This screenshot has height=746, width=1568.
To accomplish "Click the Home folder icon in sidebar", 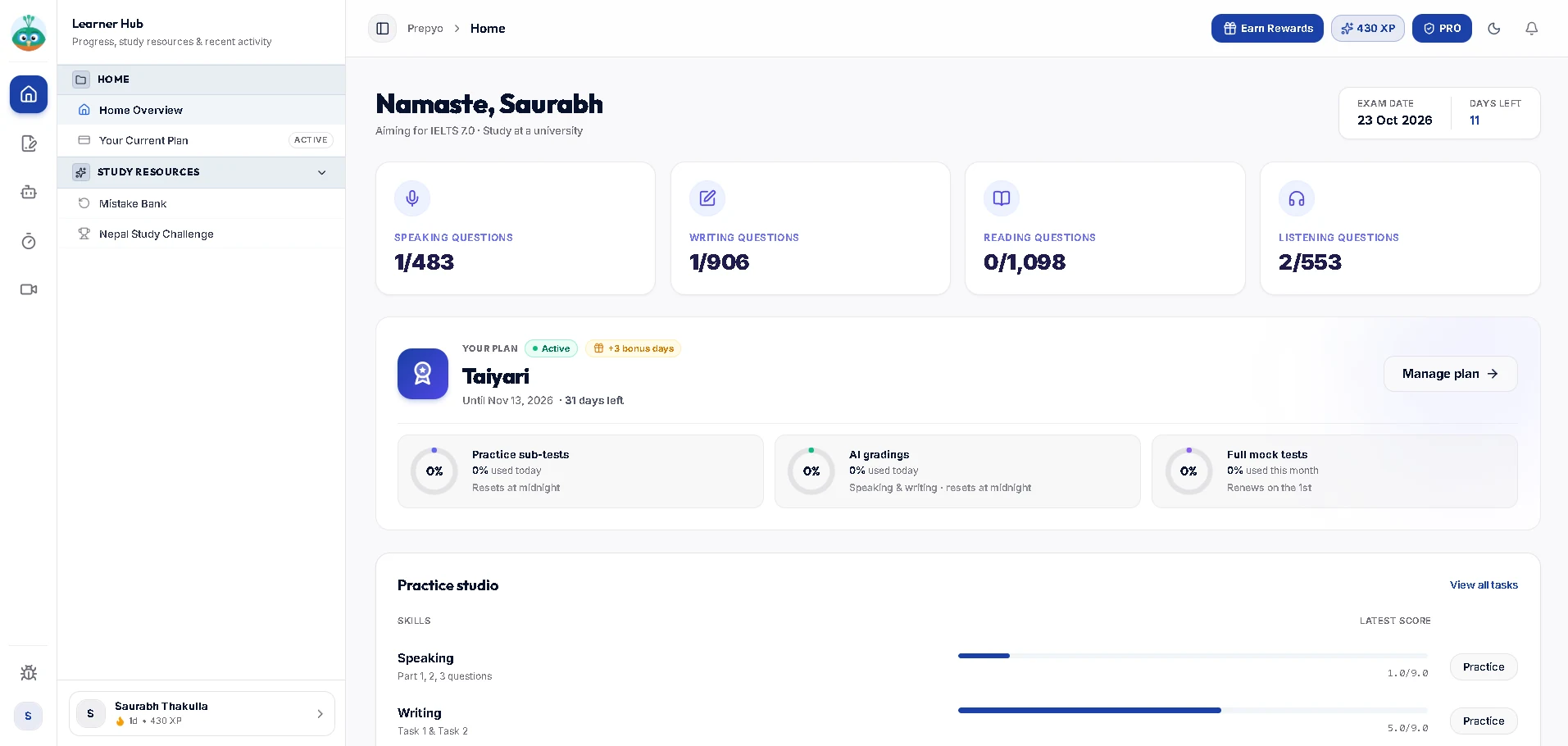I will [81, 80].
